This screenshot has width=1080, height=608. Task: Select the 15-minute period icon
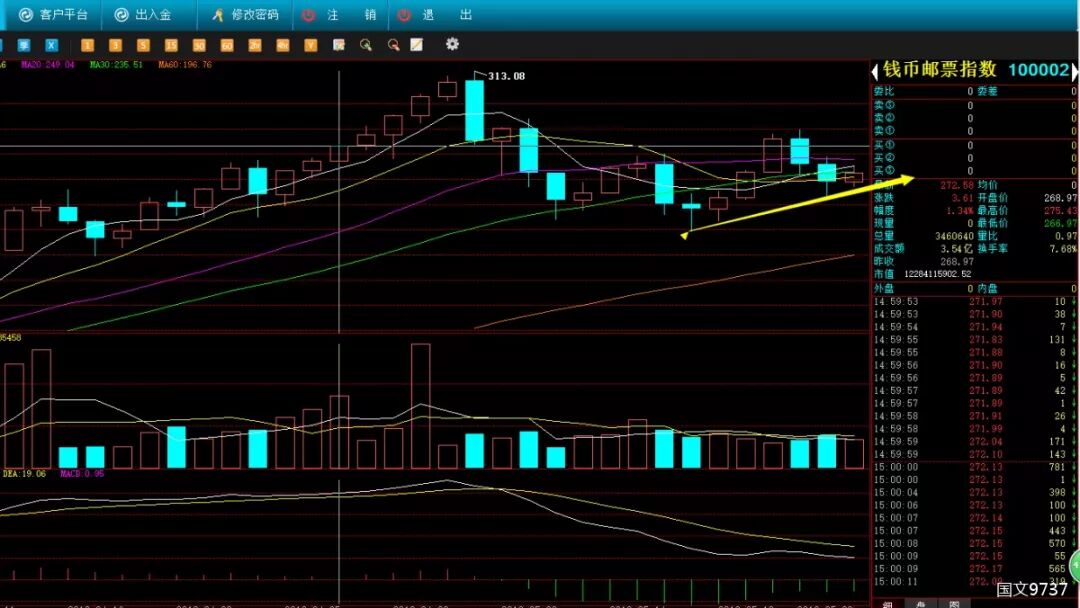pyautogui.click(x=171, y=45)
